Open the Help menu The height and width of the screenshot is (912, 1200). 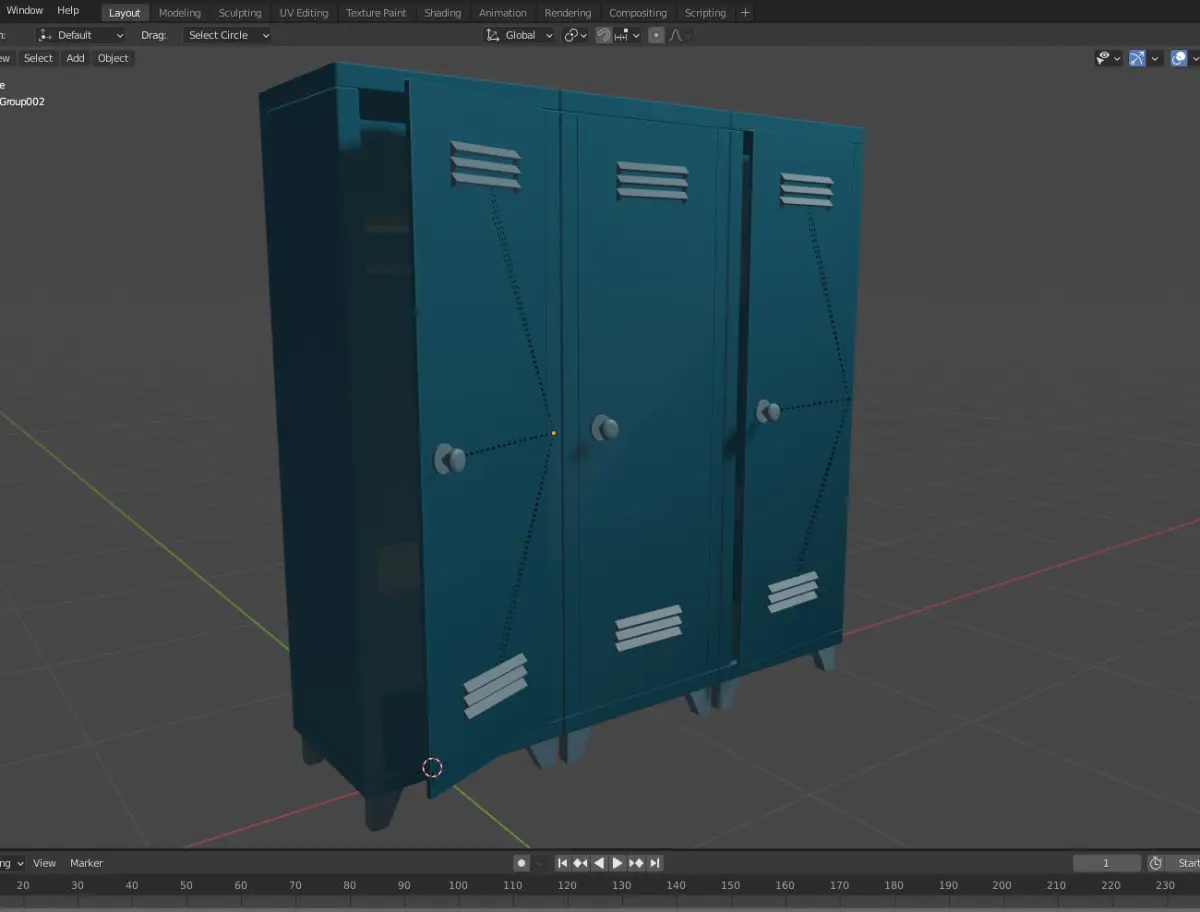[68, 10]
